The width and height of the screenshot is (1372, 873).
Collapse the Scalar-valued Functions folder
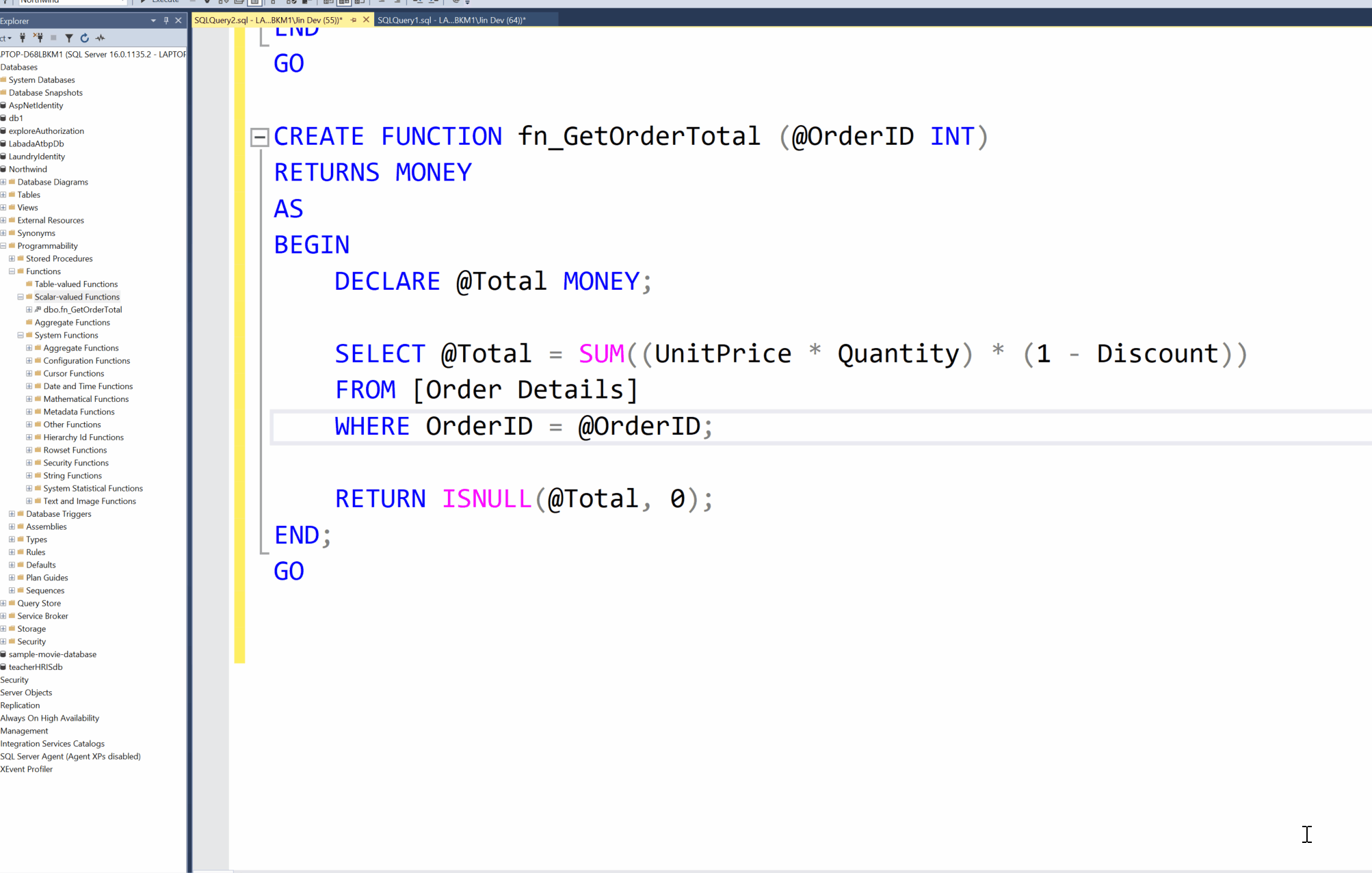tap(21, 297)
